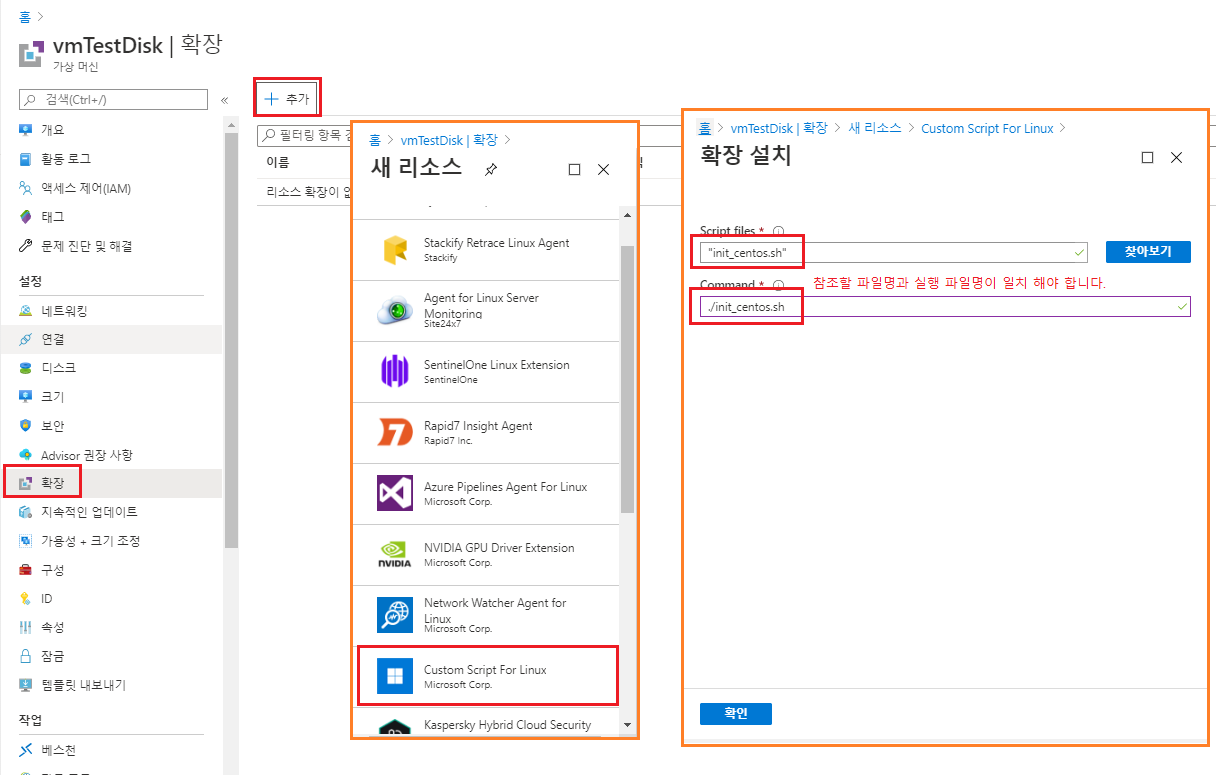The width and height of the screenshot is (1216, 775).
Task: Click Kaspersky Hybrid Cloud Security text
Action: (x=507, y=725)
